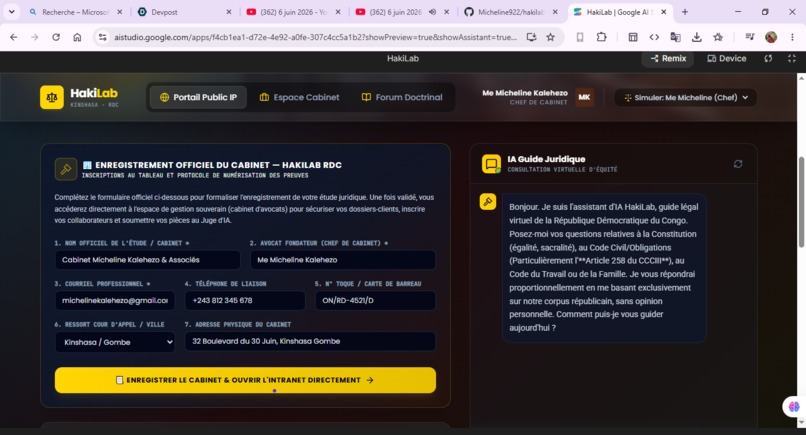806x435 pixels.
Task: Switch to Espace Cabinet tab
Action: tap(299, 97)
